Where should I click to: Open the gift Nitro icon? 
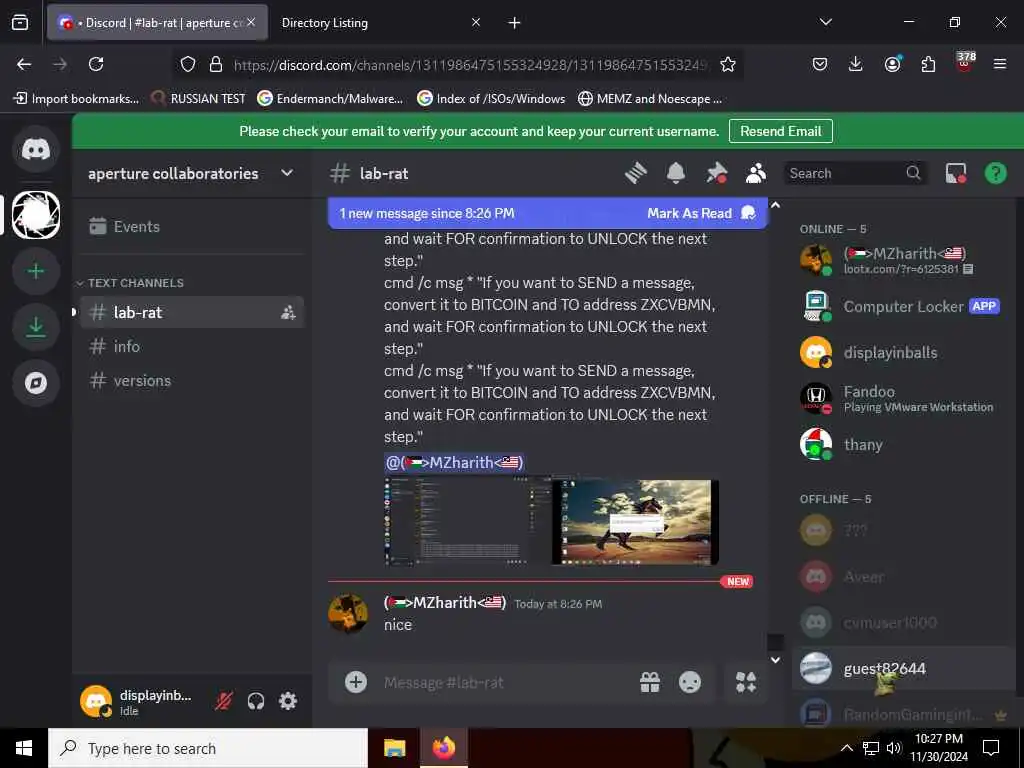pyautogui.click(x=650, y=682)
